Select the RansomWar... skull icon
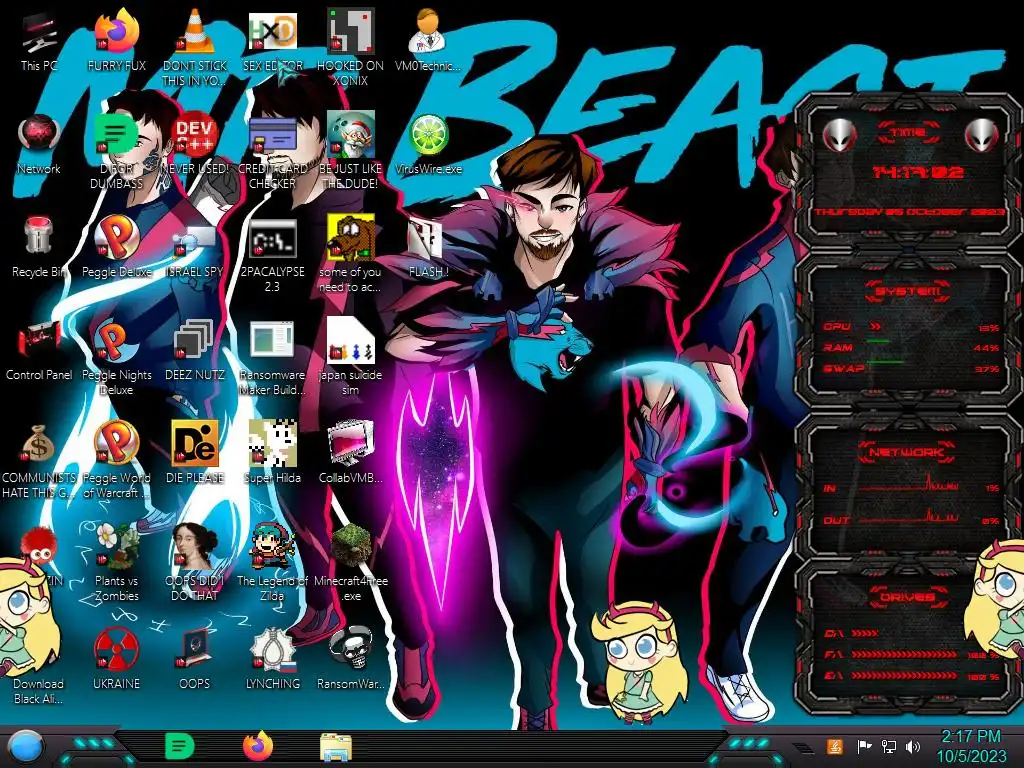Viewport: 1024px width, 768px height. [350, 658]
